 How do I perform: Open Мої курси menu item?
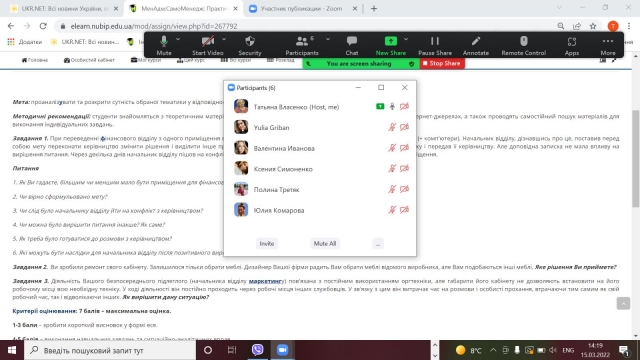(x=146, y=60)
